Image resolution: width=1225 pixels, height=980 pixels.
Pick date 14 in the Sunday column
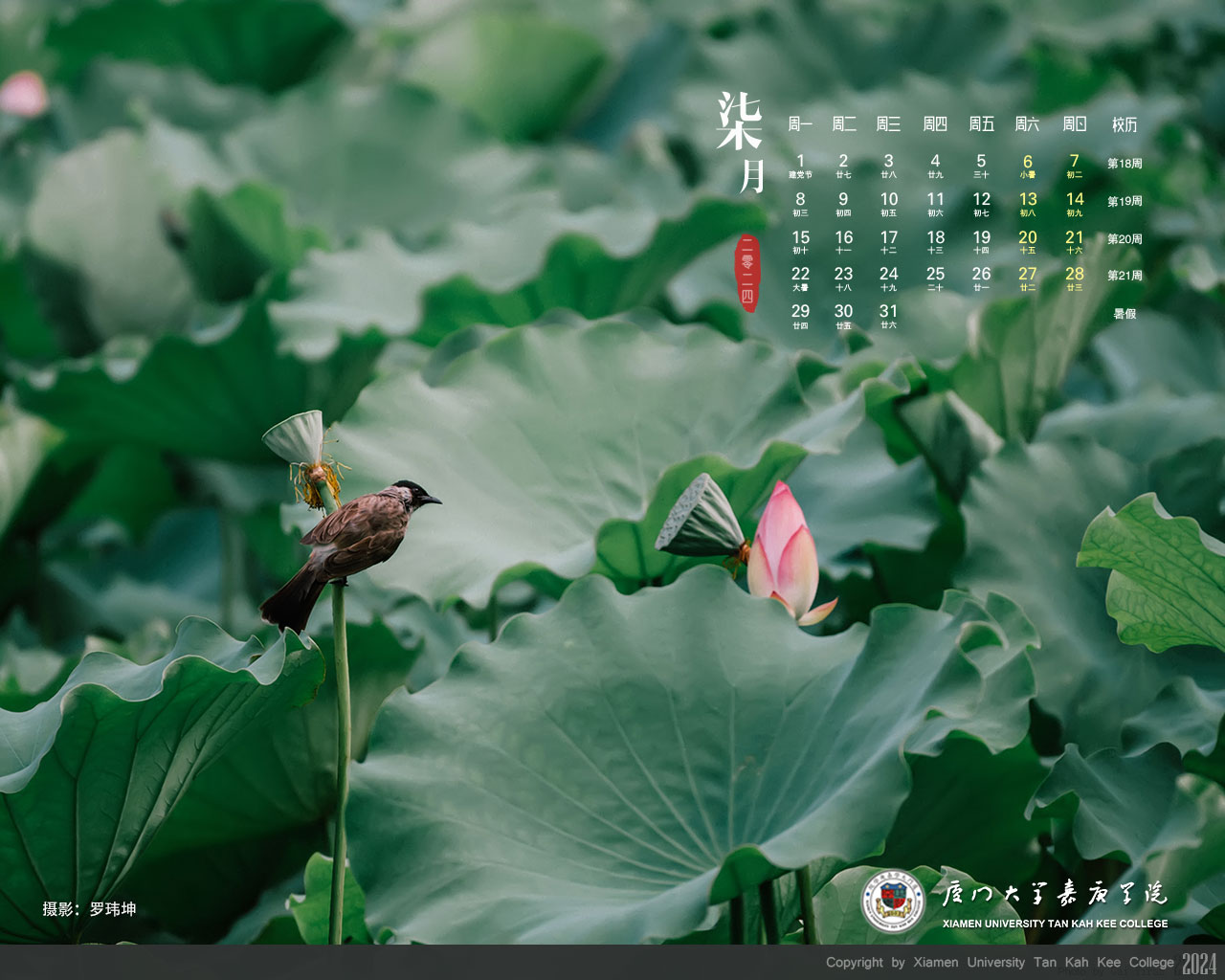click(1075, 203)
